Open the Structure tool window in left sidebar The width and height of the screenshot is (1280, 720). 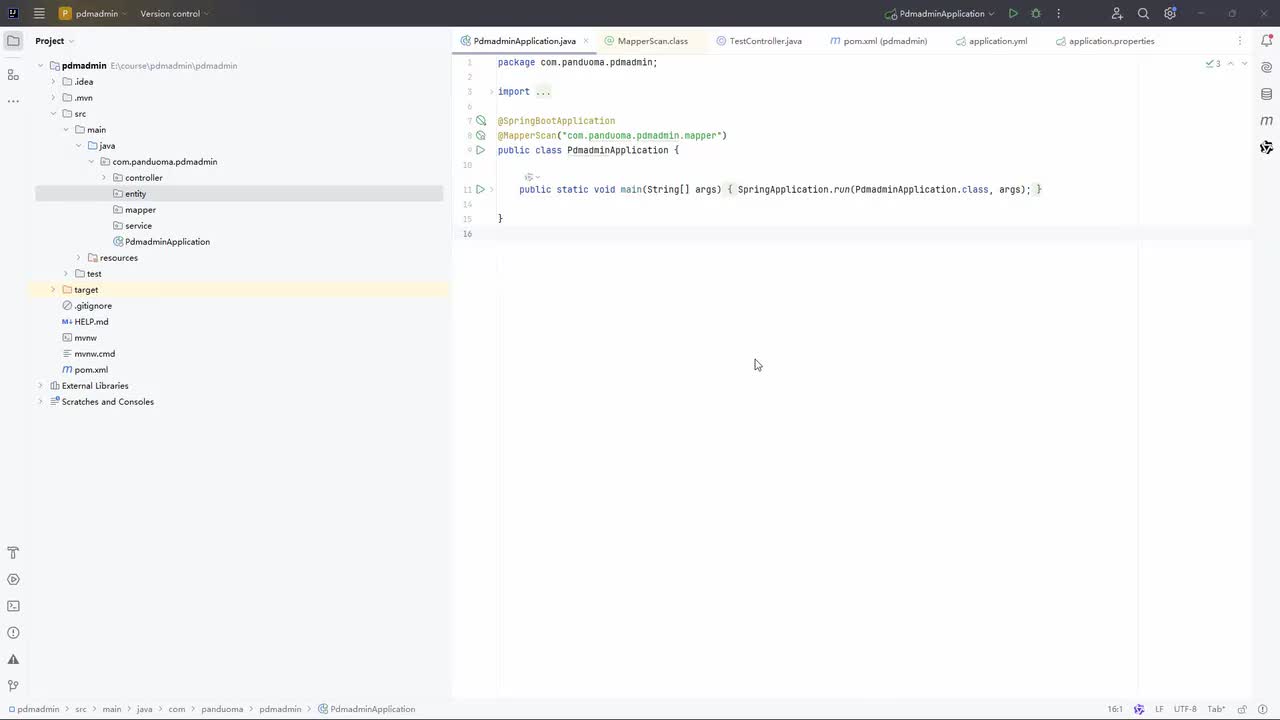(13, 75)
